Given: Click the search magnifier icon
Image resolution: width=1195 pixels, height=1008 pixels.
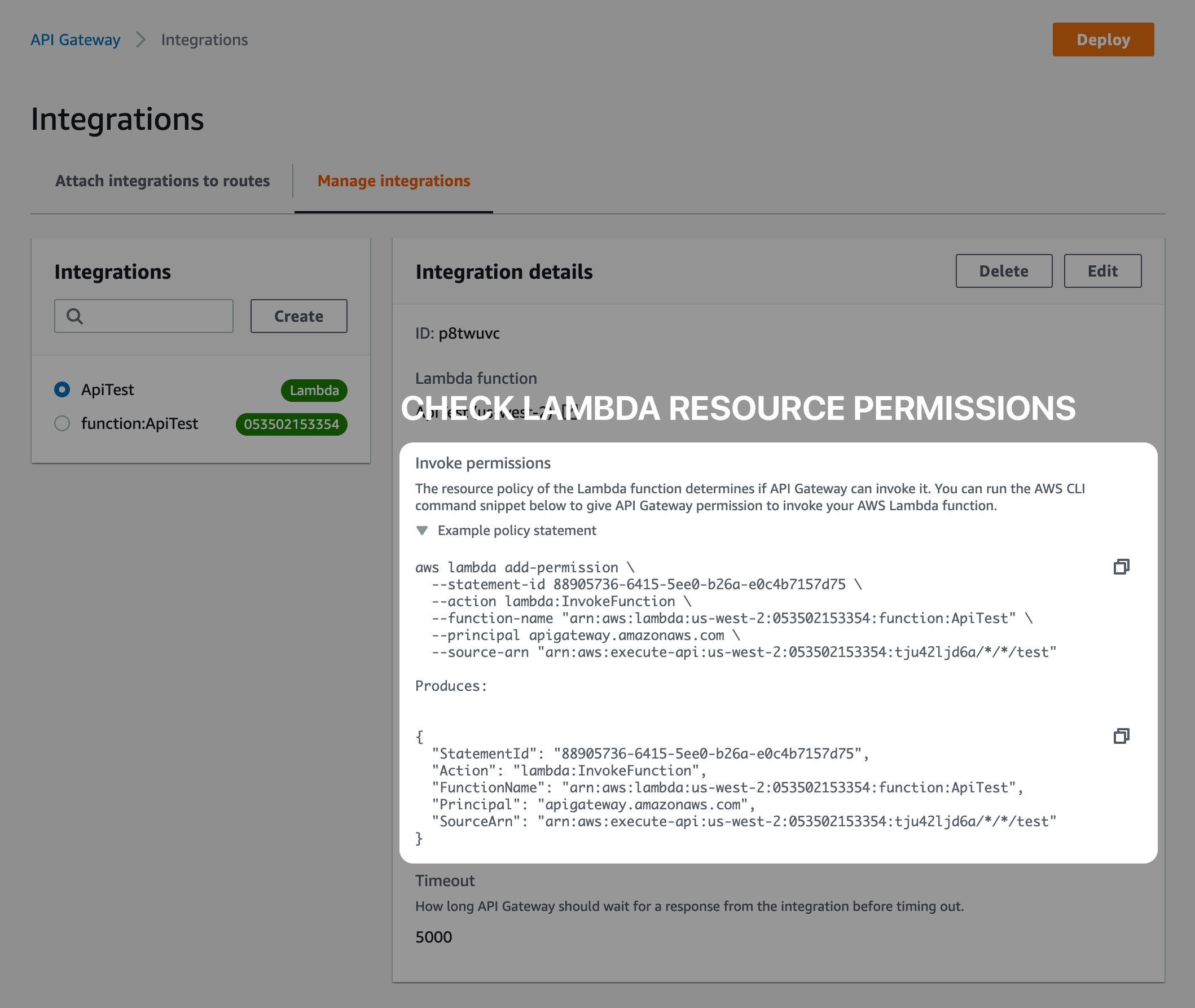Looking at the screenshot, I should (x=75, y=315).
